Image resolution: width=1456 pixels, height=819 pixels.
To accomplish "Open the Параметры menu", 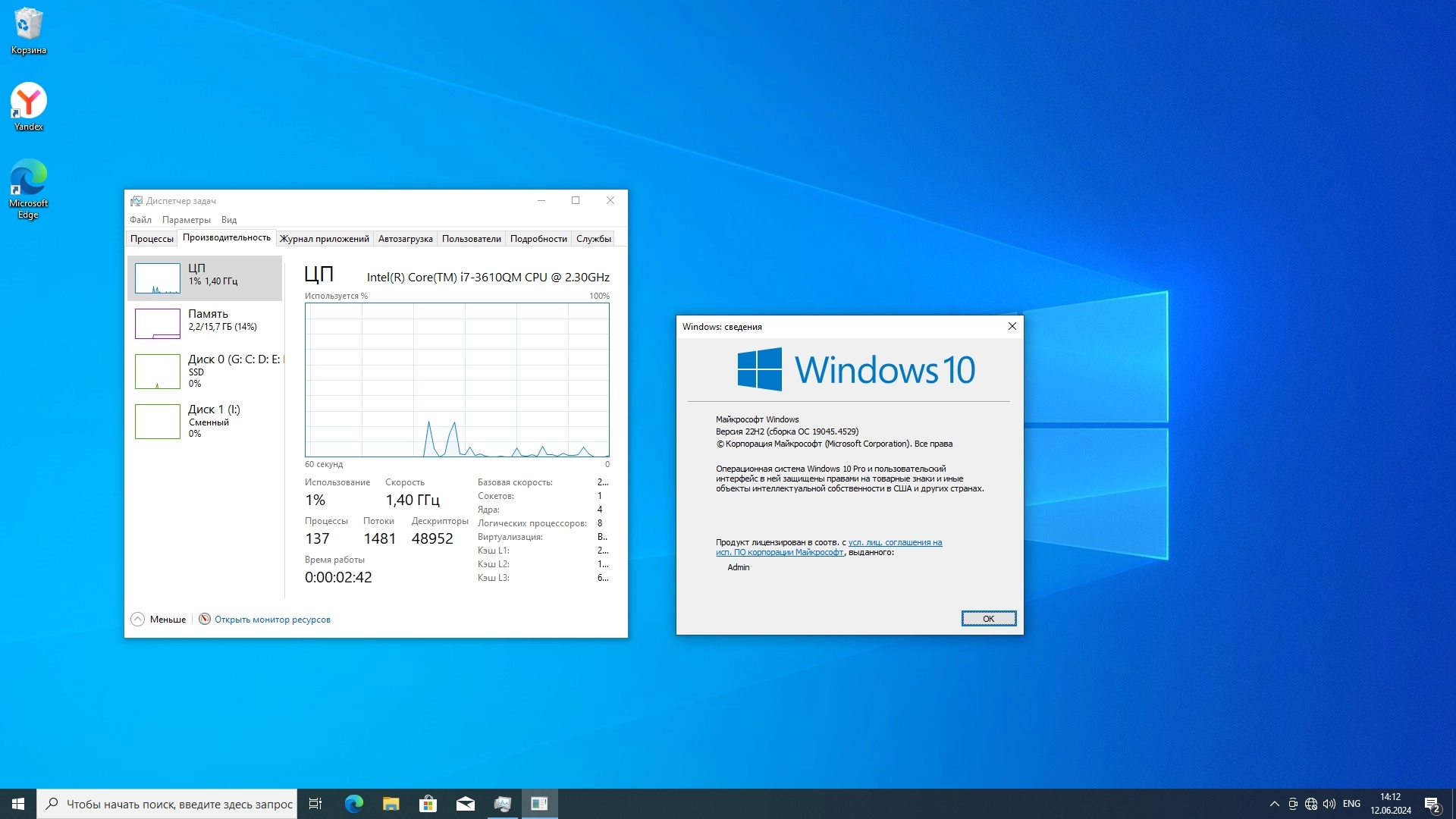I will tap(186, 220).
